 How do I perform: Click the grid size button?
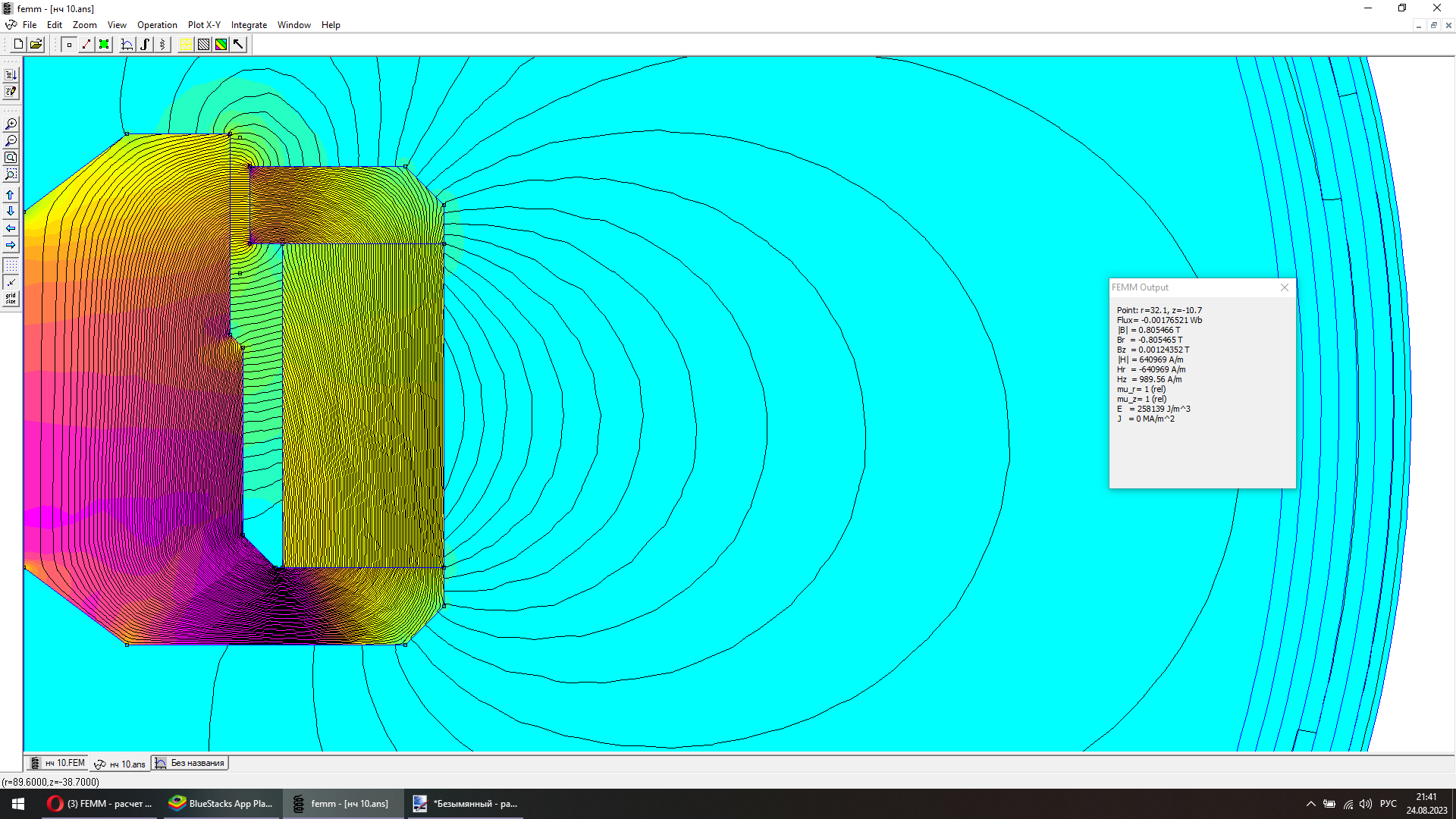click(11, 299)
